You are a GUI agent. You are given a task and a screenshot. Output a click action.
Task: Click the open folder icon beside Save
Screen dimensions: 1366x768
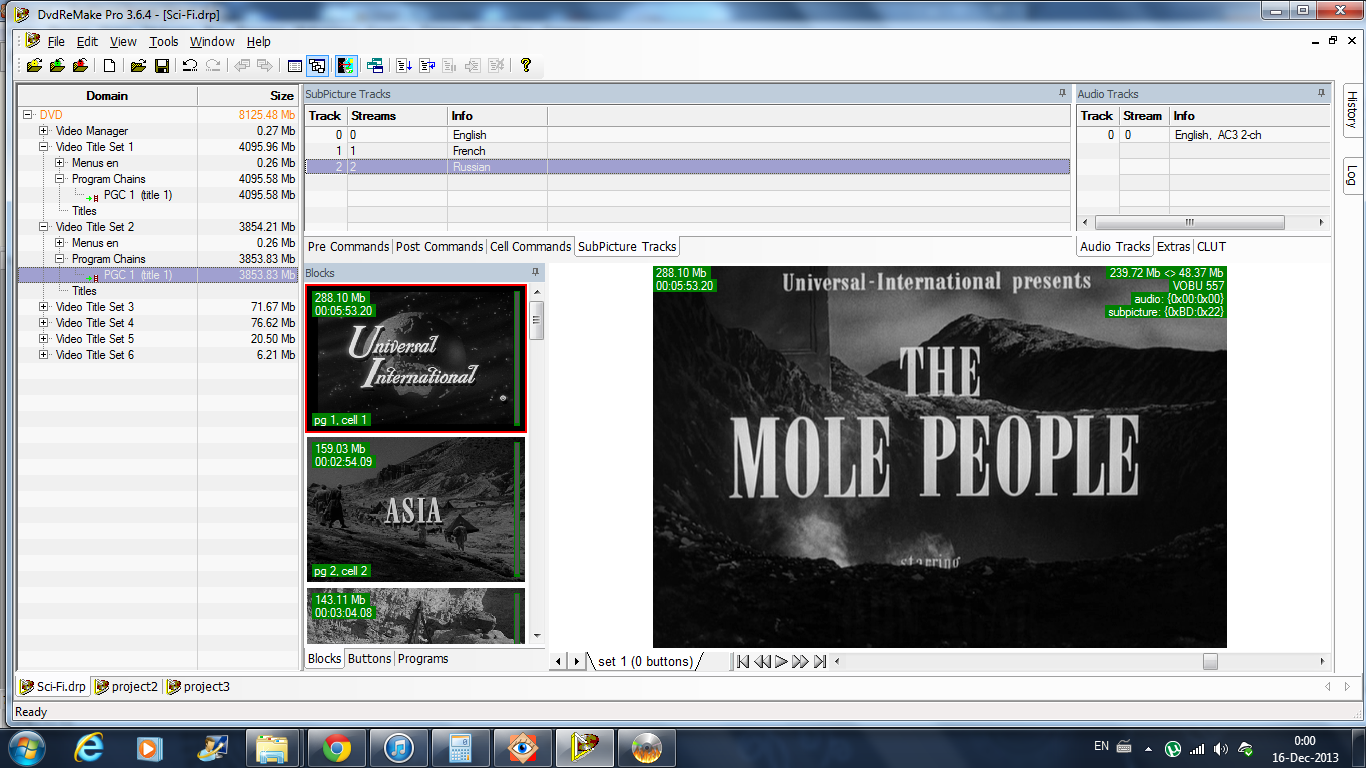coord(138,66)
